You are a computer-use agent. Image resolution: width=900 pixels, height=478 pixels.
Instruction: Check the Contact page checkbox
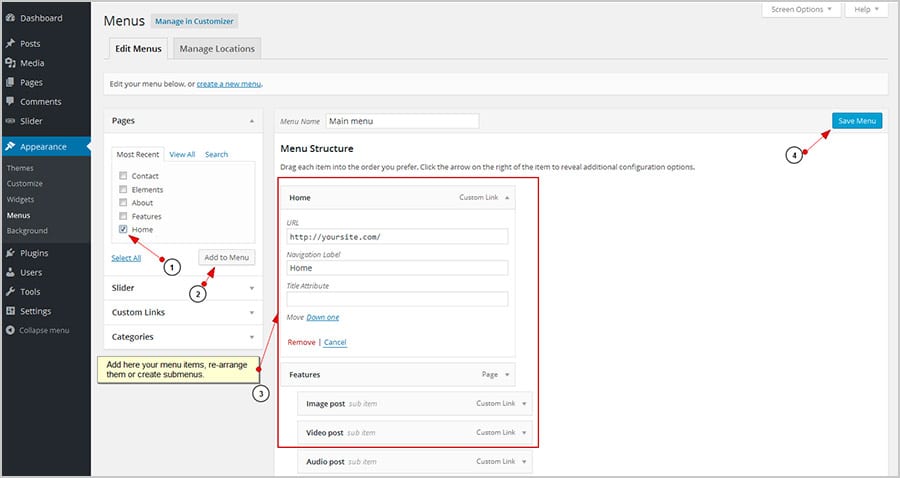(x=123, y=176)
